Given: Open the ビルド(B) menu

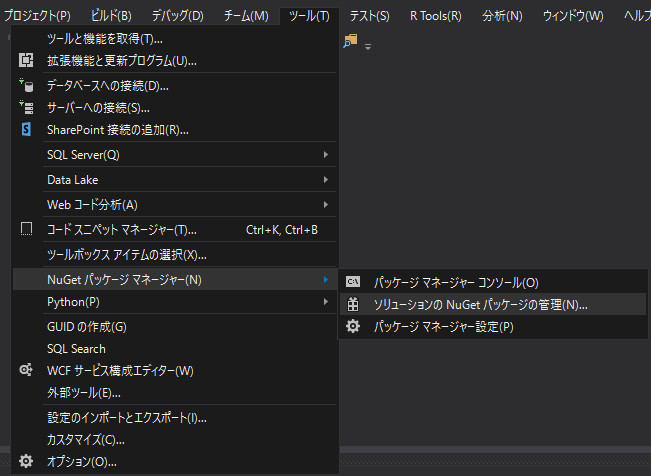Looking at the screenshot, I should [x=111, y=16].
